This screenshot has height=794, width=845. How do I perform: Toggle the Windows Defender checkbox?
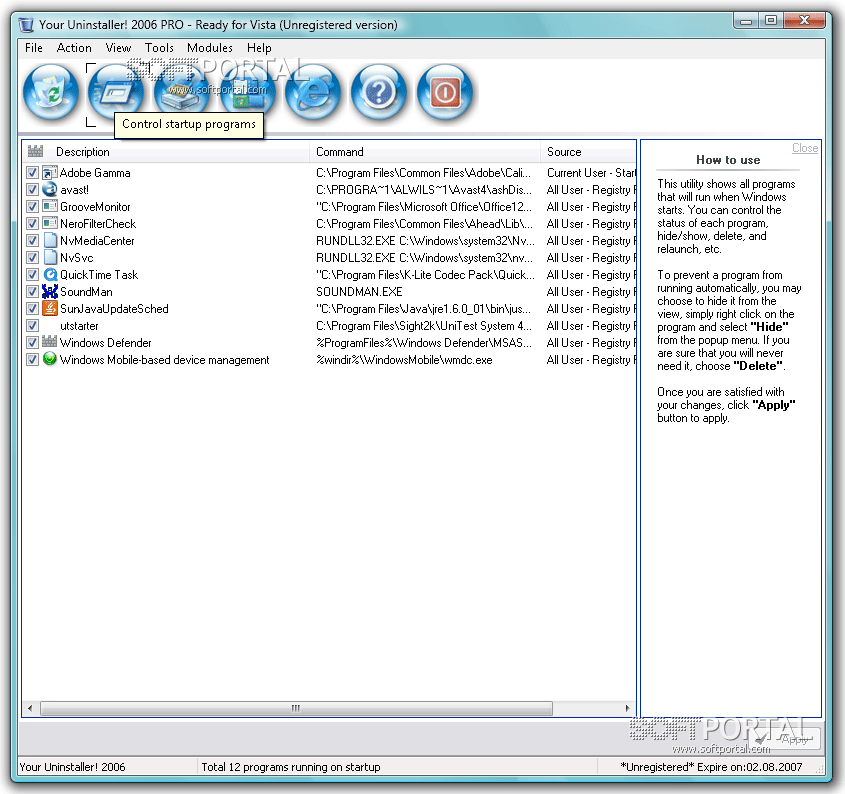(32, 343)
